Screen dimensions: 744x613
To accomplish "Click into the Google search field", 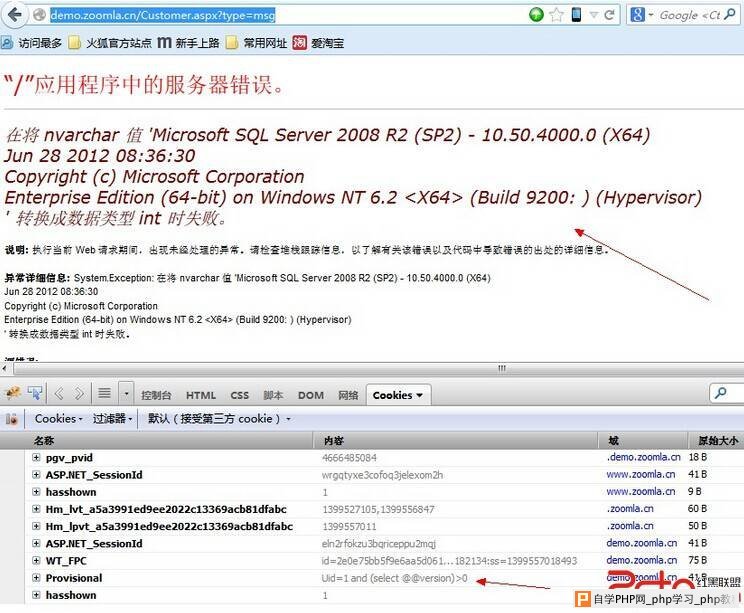I will coord(690,15).
